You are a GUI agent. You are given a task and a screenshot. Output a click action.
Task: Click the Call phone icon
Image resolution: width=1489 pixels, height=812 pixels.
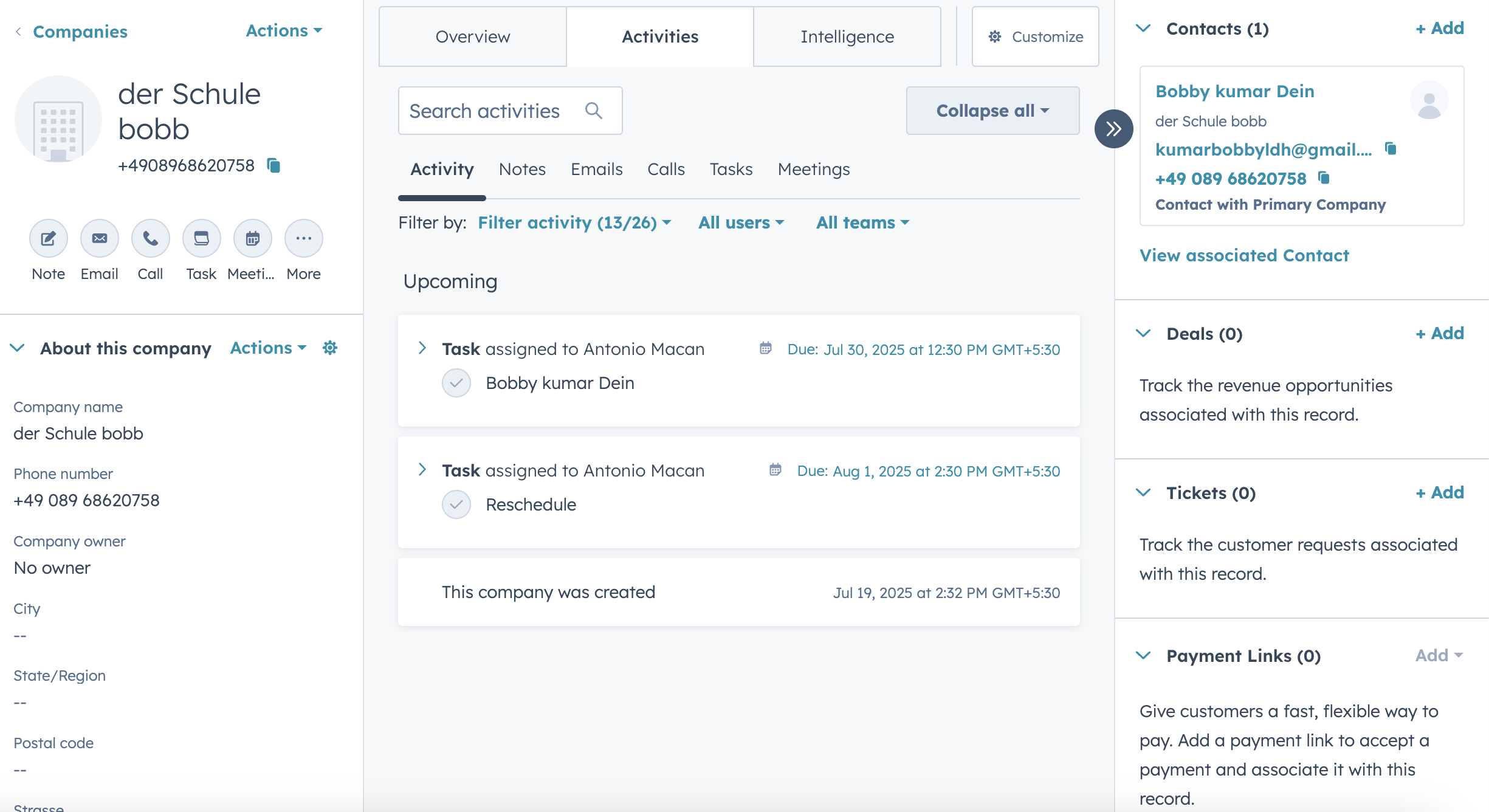[x=150, y=238]
